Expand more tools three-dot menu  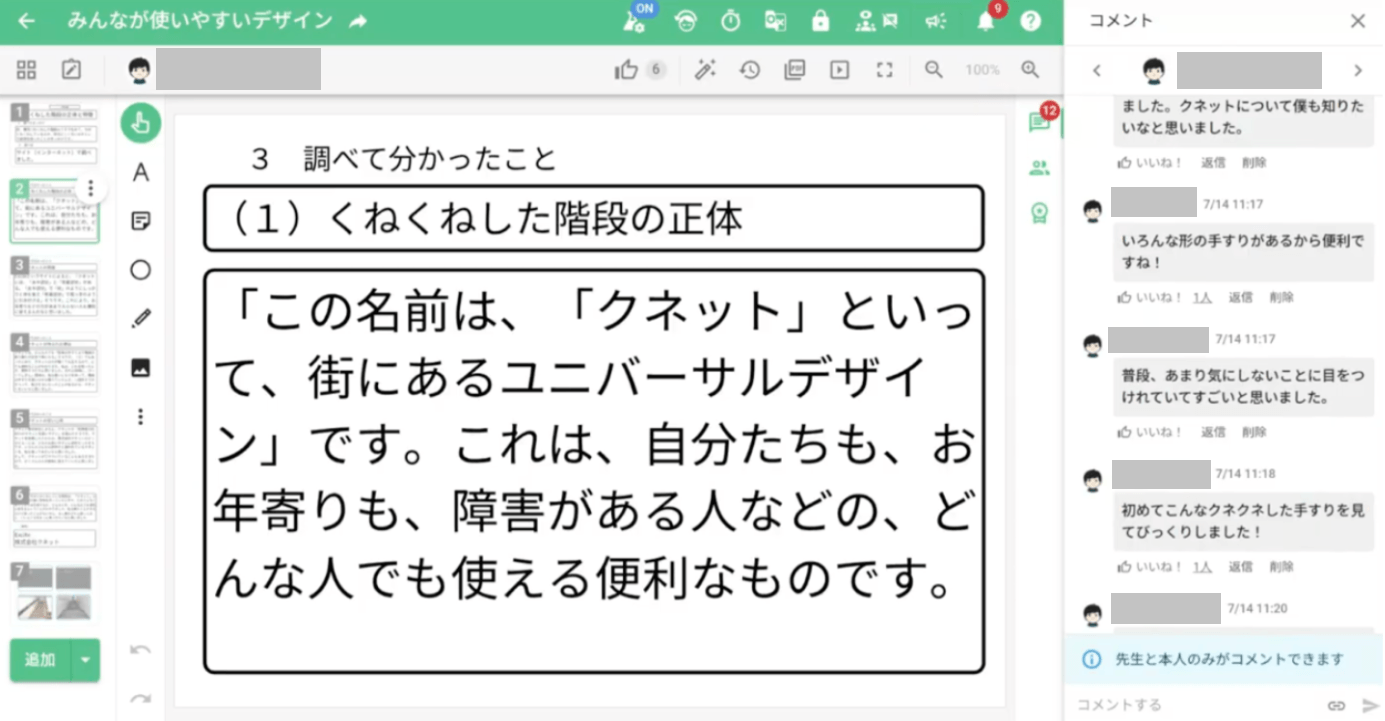point(141,416)
